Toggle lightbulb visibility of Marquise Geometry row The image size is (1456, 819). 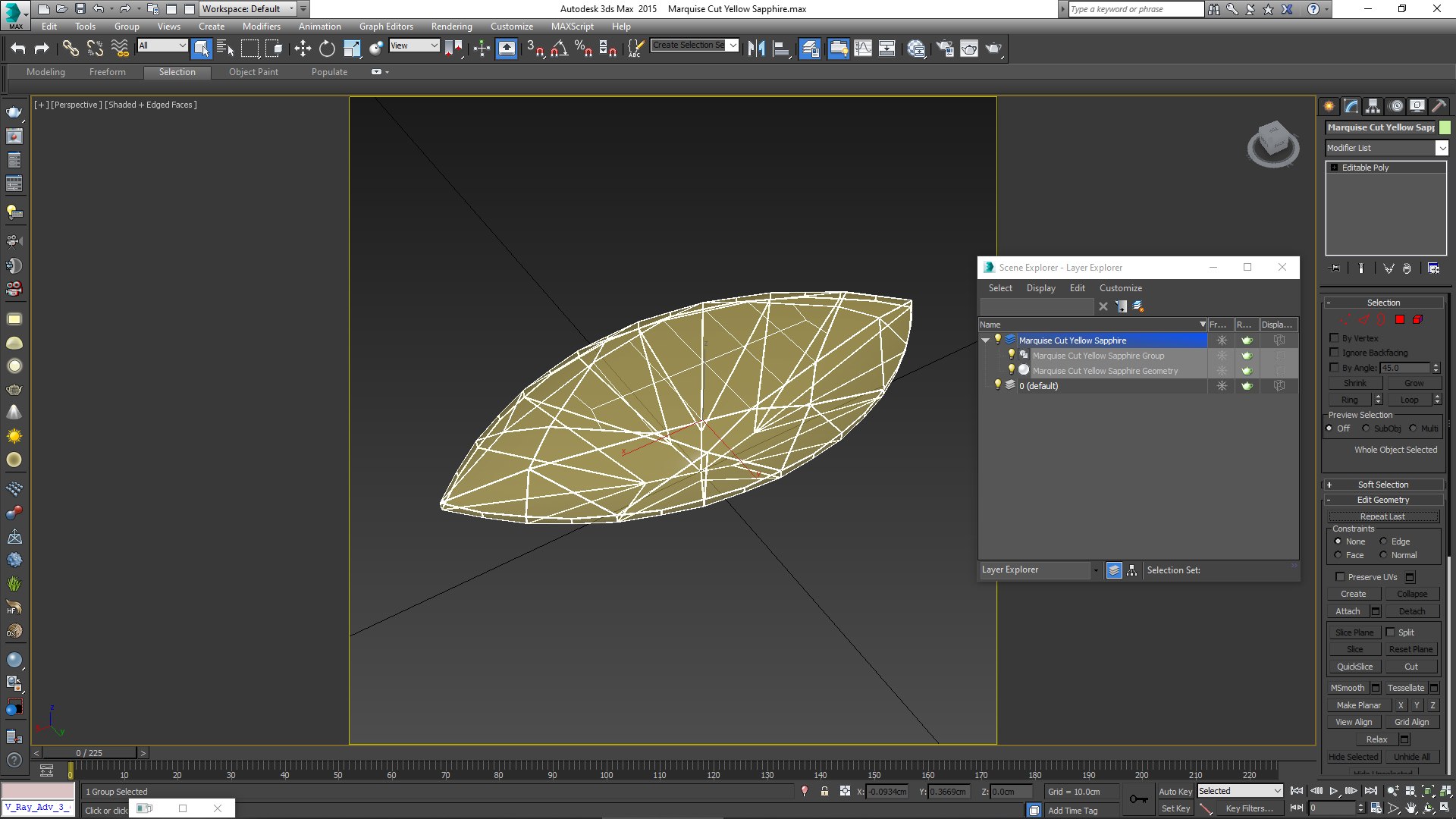click(1011, 370)
